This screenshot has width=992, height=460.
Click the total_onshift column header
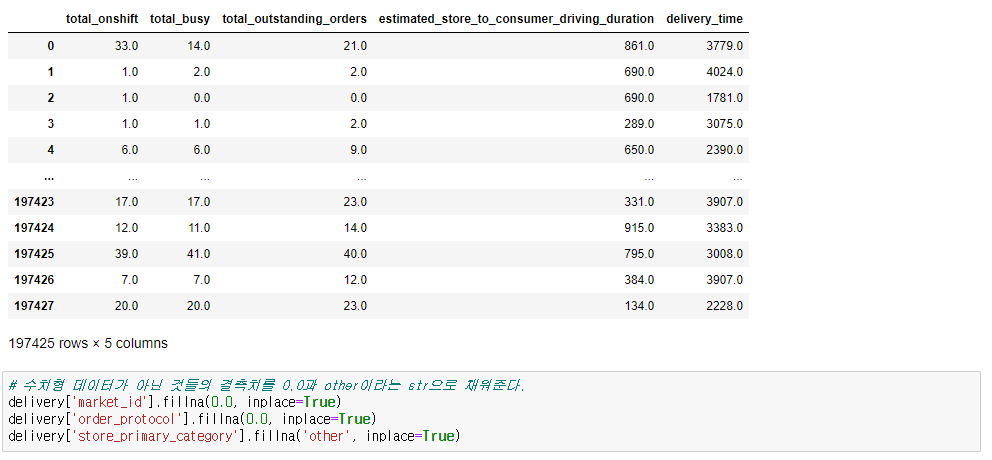[102, 19]
